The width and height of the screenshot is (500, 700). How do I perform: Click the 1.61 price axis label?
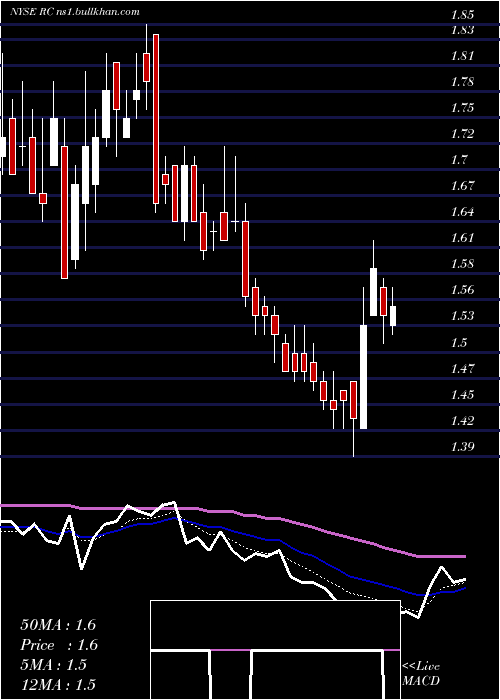tap(462, 238)
